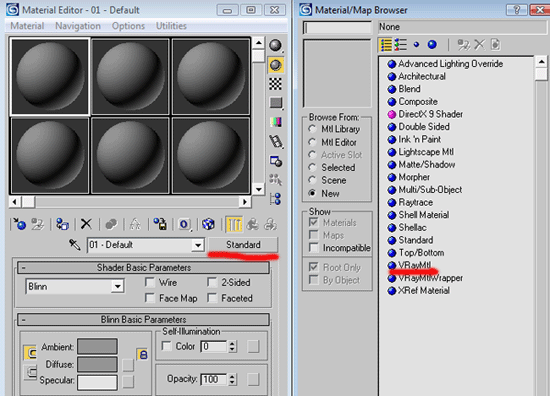550x396 pixels.
Task: Open the Blinn shader type dropdown
Action: (x=118, y=287)
